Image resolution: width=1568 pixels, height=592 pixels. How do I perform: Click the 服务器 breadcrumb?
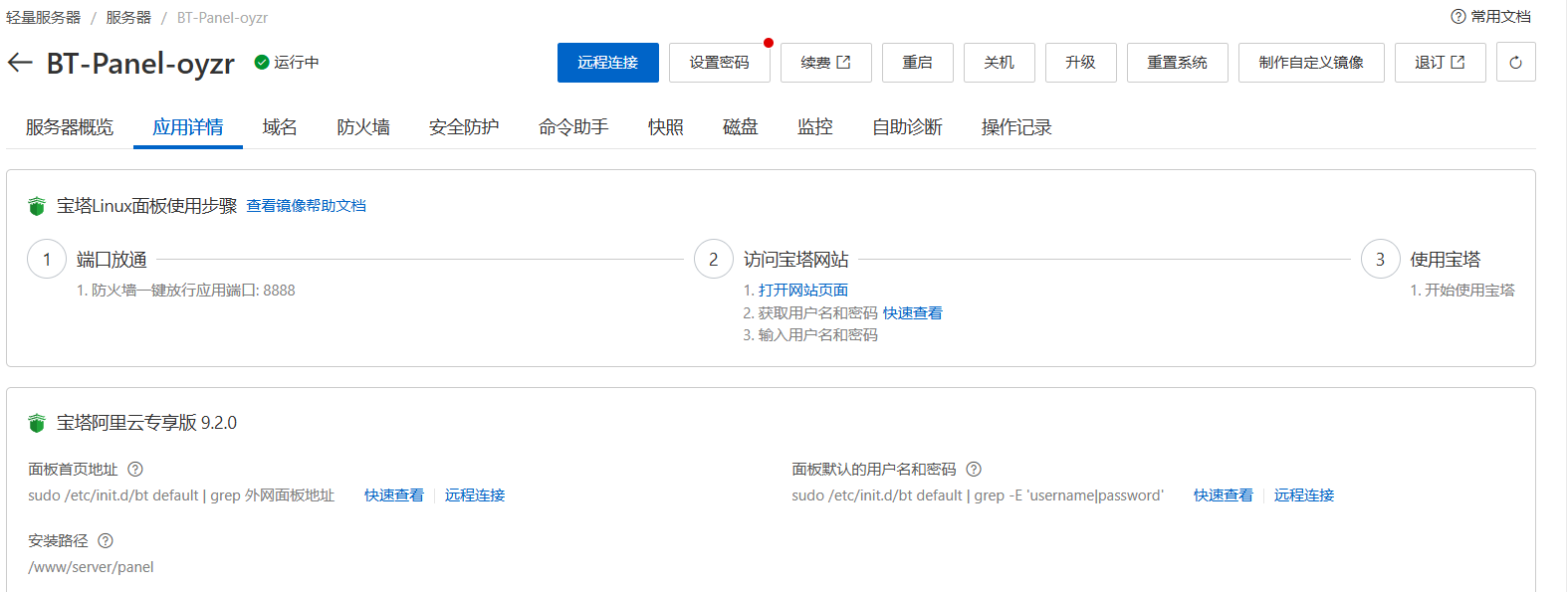pyautogui.click(x=128, y=18)
